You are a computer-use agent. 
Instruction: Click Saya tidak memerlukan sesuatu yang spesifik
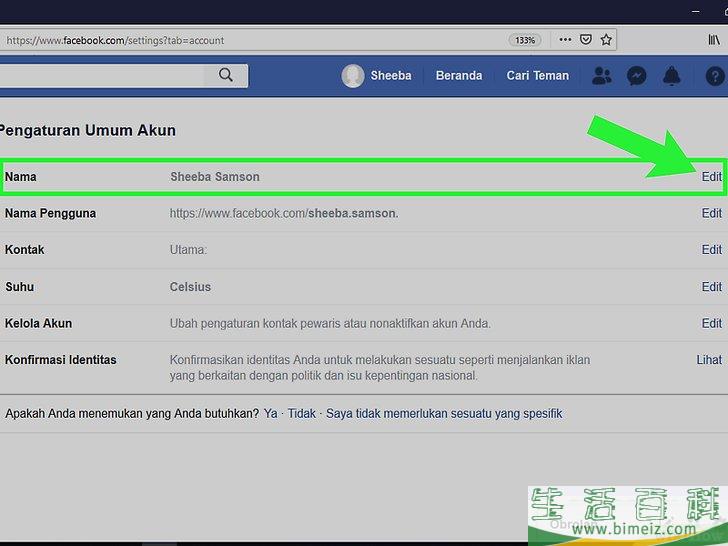(x=444, y=413)
